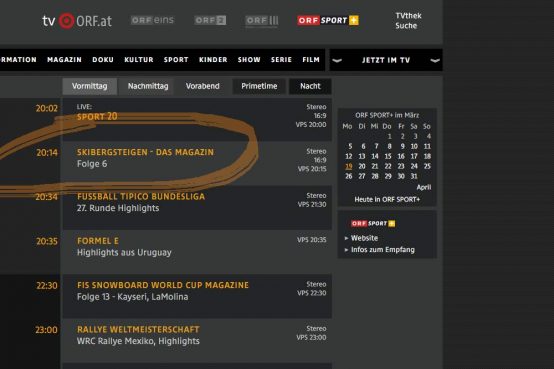
Task: Open the Sport category in the menu
Action: (176, 60)
